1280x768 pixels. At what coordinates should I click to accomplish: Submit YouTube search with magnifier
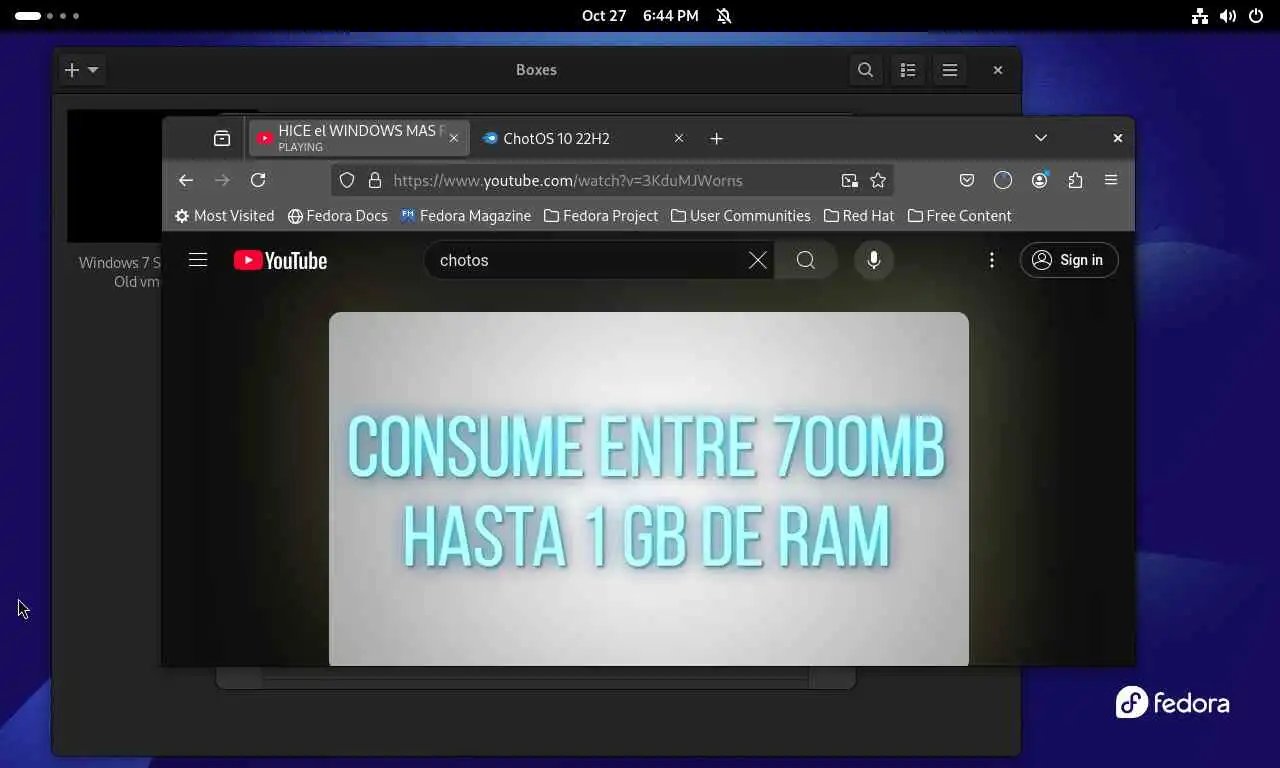coord(806,260)
